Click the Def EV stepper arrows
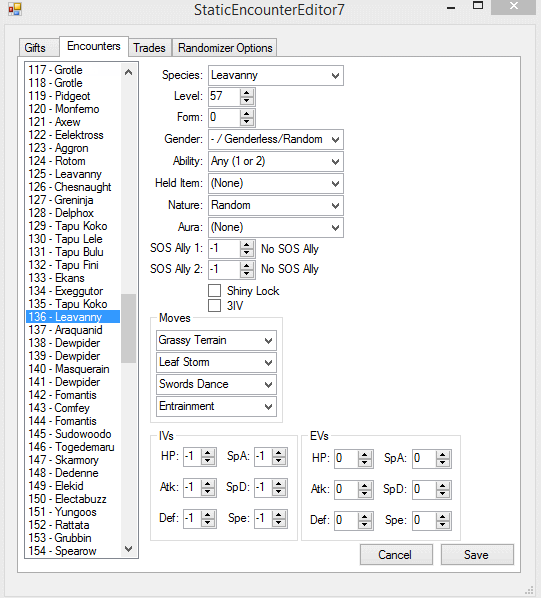The image size is (541, 598). click(365, 521)
